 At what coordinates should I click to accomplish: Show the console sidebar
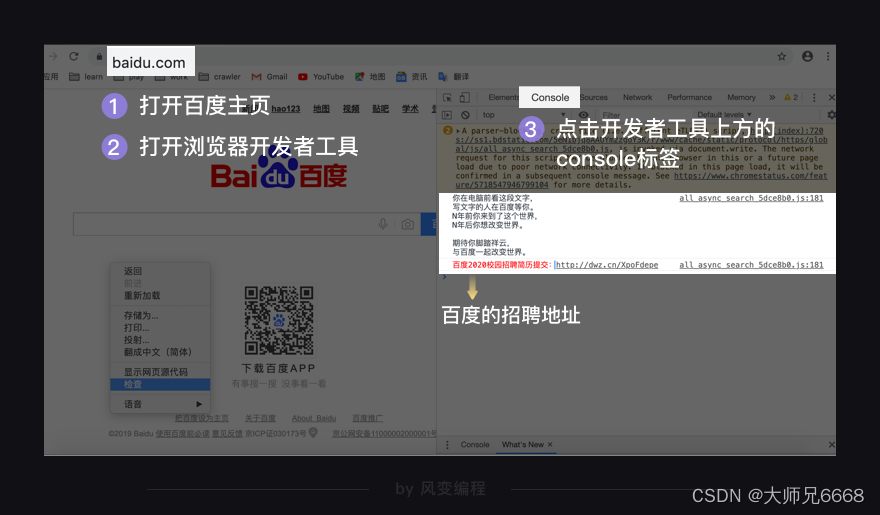447,115
